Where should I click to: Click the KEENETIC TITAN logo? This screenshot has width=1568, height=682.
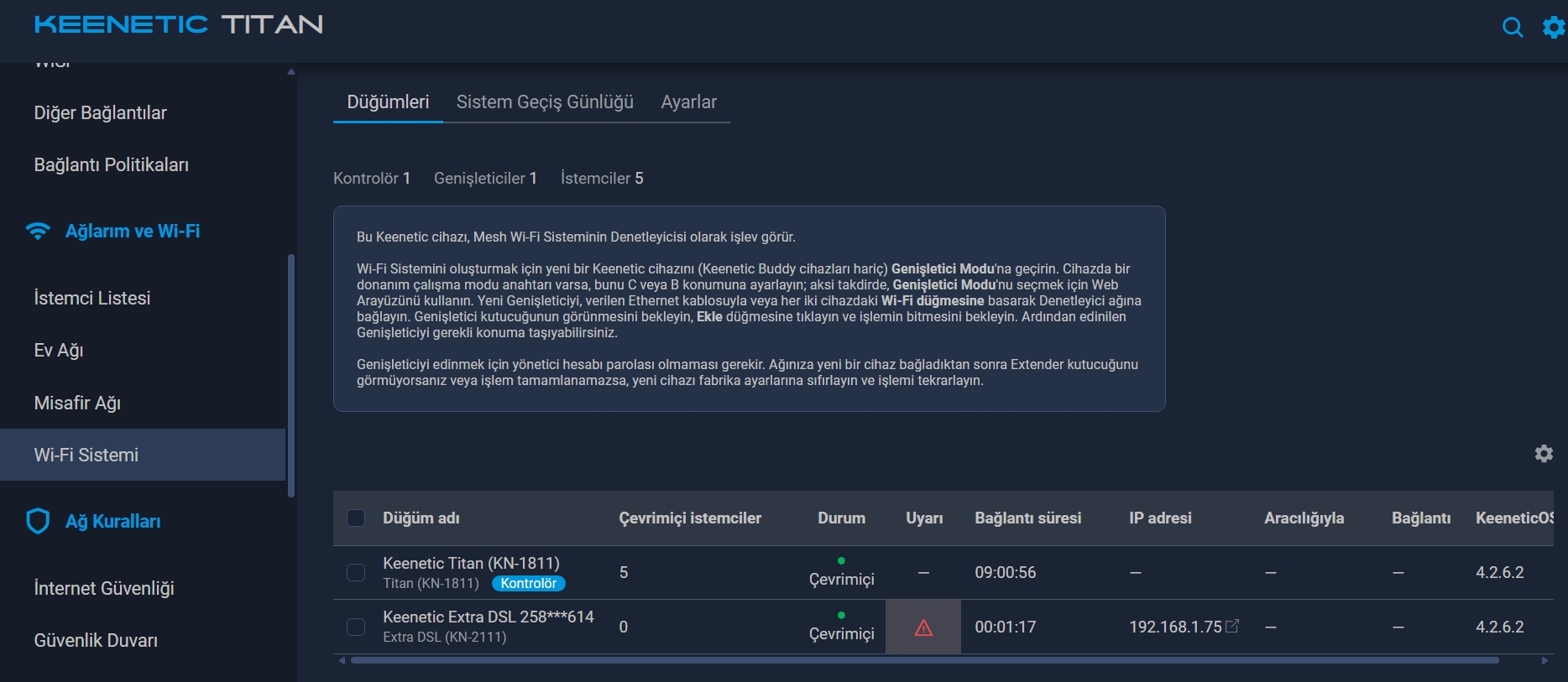[x=179, y=25]
